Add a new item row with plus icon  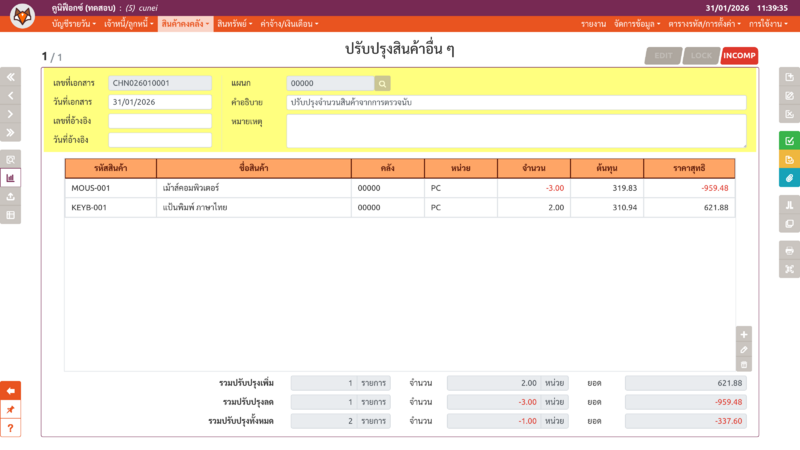pyautogui.click(x=744, y=334)
